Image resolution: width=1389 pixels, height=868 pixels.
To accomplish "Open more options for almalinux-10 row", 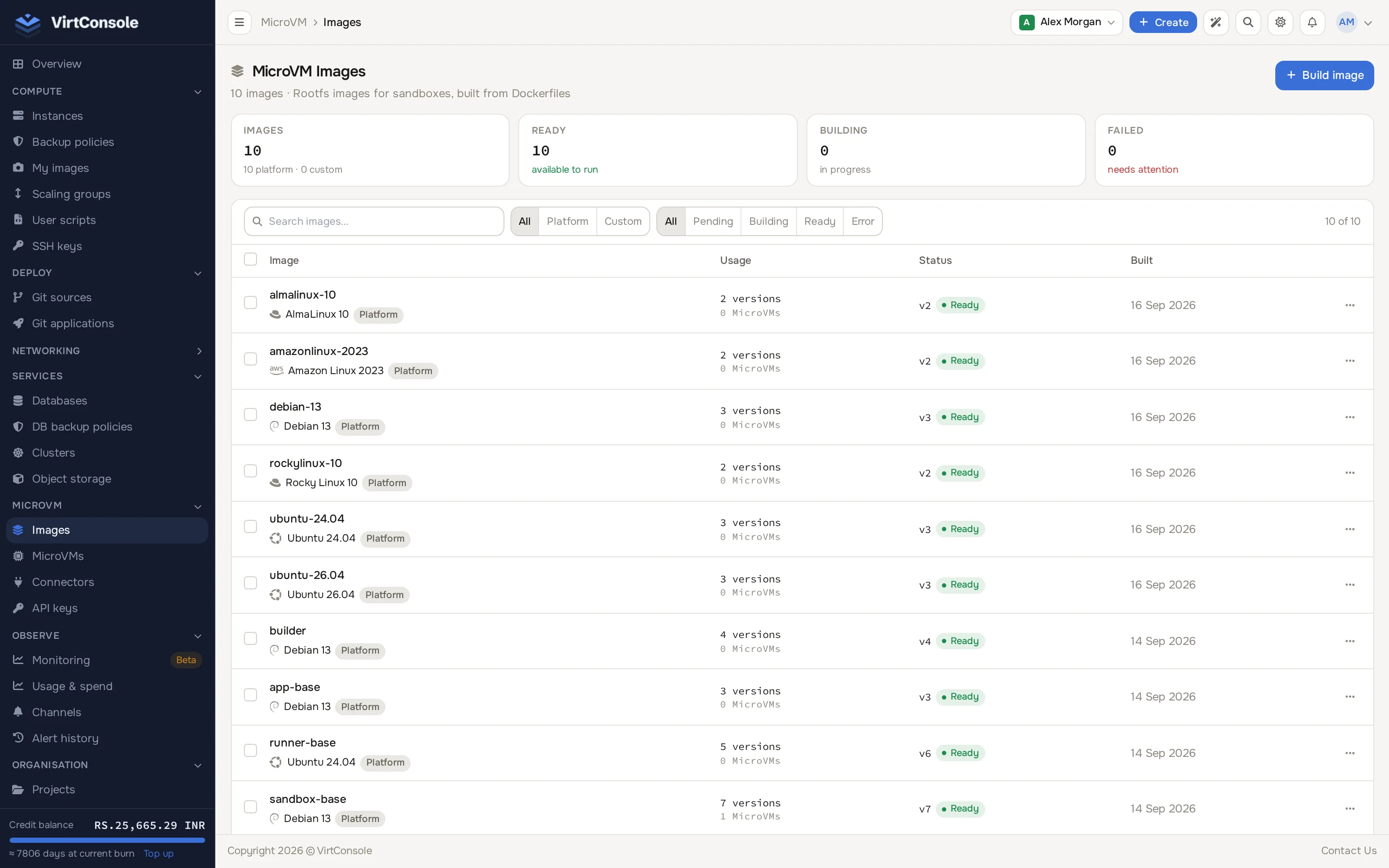I will [x=1350, y=306].
